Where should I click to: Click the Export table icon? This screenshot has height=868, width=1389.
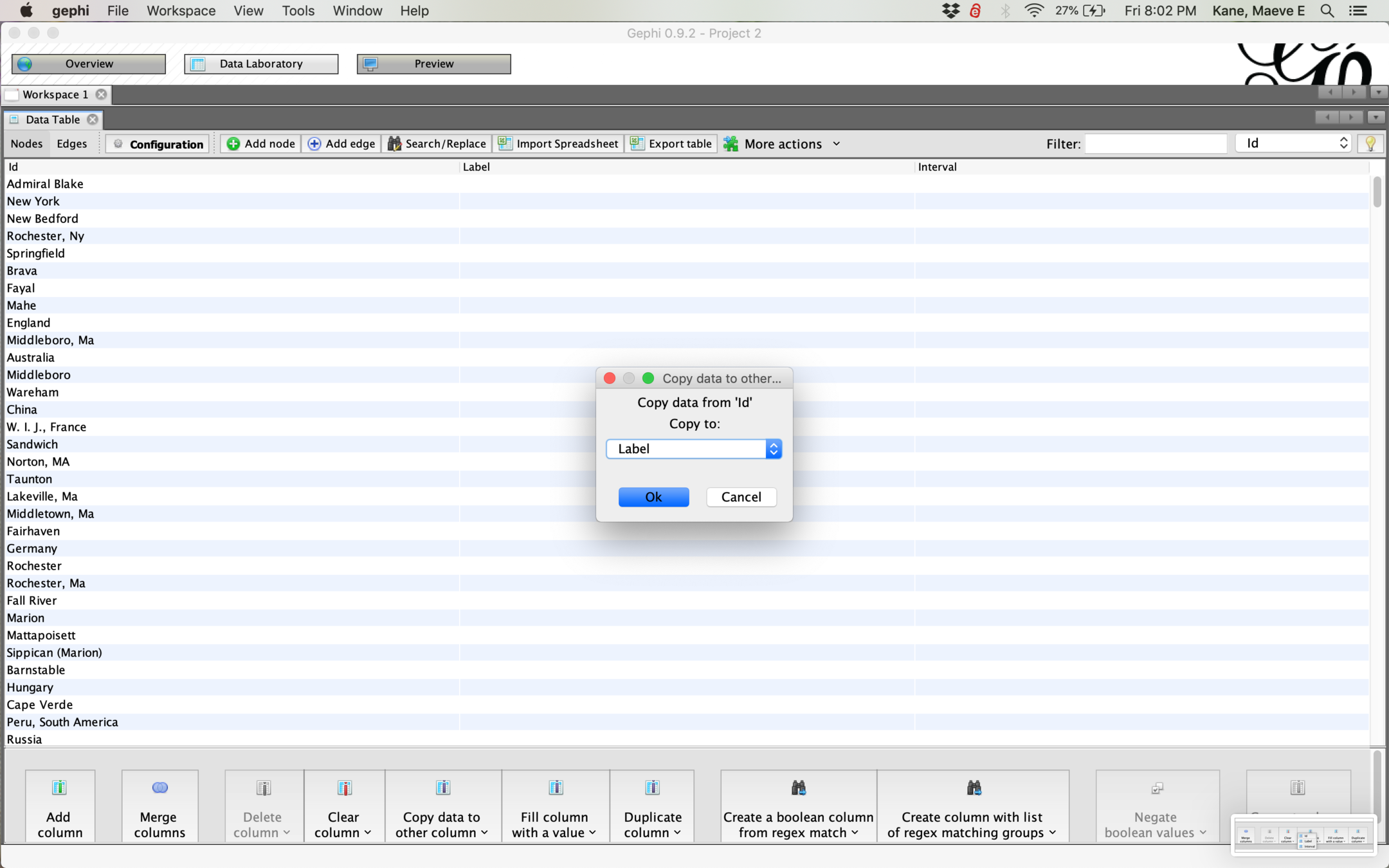(637, 143)
